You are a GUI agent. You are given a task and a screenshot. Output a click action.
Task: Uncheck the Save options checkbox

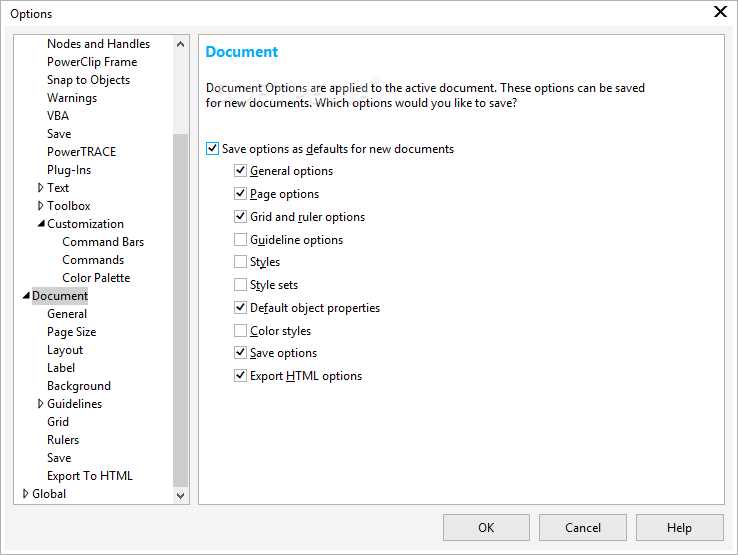240,352
